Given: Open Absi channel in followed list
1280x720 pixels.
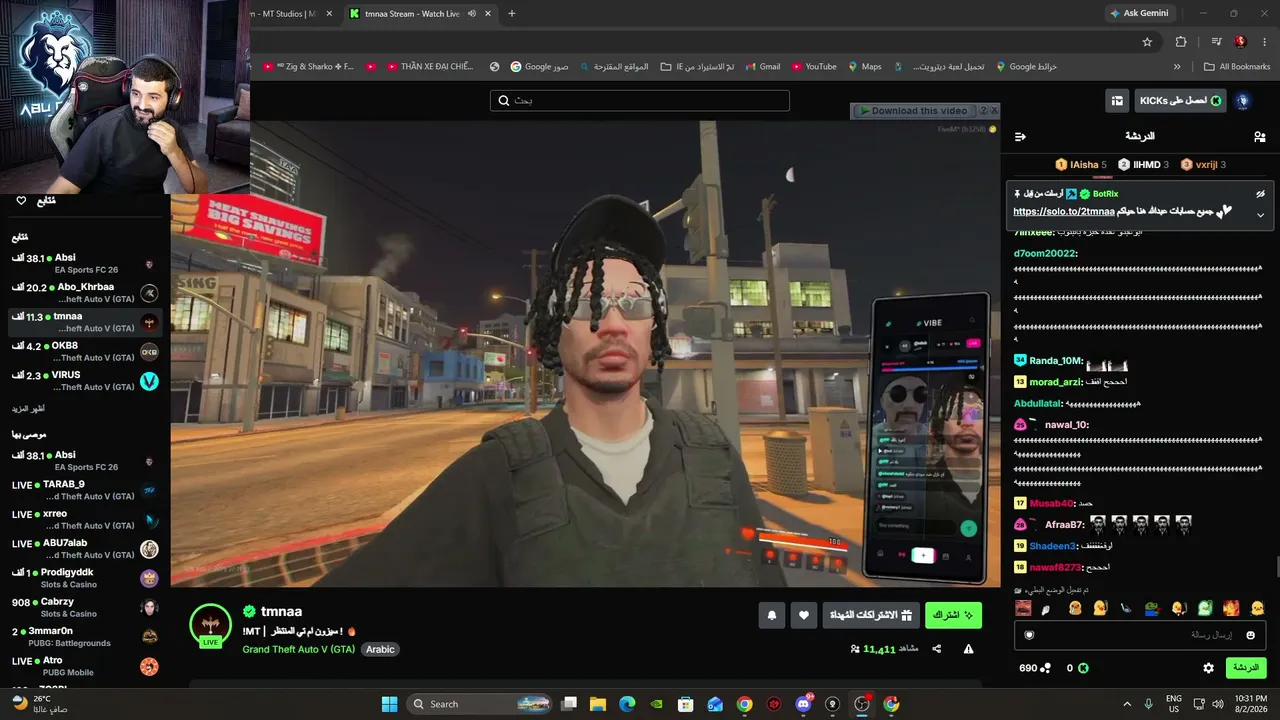Looking at the screenshot, I should 85,264.
